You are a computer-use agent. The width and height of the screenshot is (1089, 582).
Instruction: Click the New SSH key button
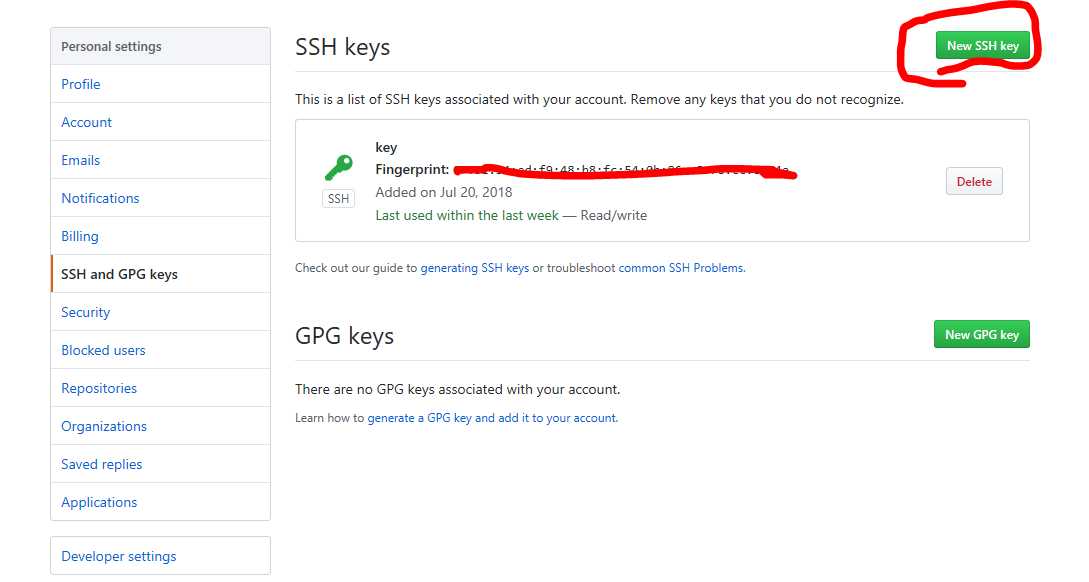tap(983, 46)
